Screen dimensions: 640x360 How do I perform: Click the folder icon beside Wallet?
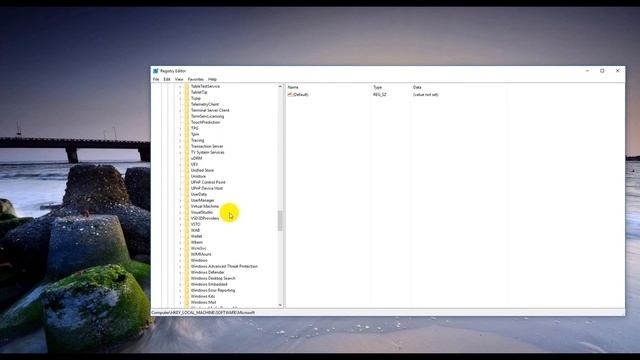coord(187,236)
